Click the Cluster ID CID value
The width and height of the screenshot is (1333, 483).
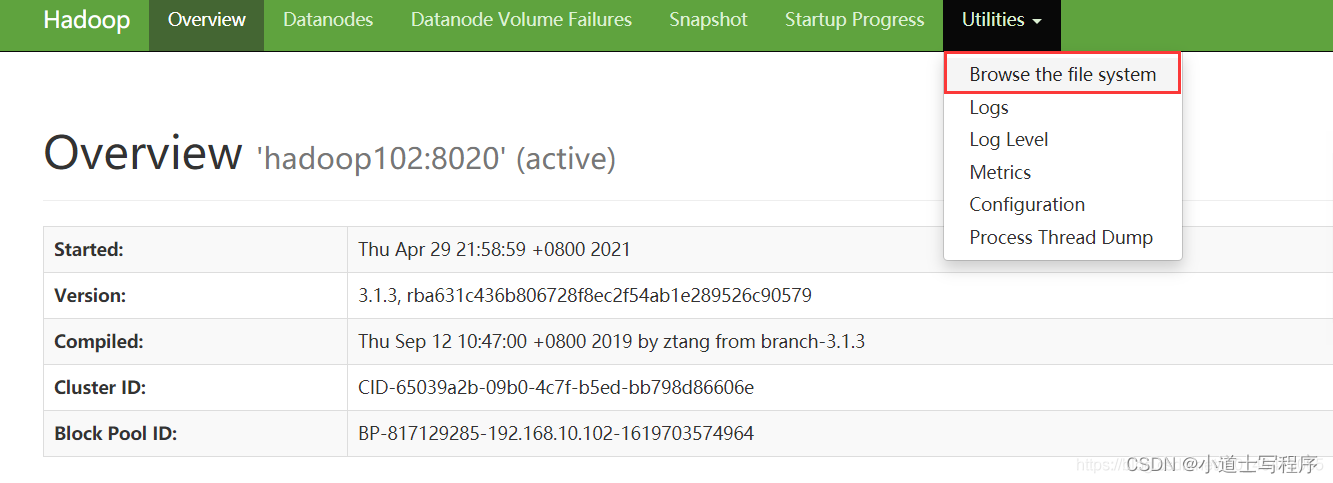pyautogui.click(x=556, y=388)
